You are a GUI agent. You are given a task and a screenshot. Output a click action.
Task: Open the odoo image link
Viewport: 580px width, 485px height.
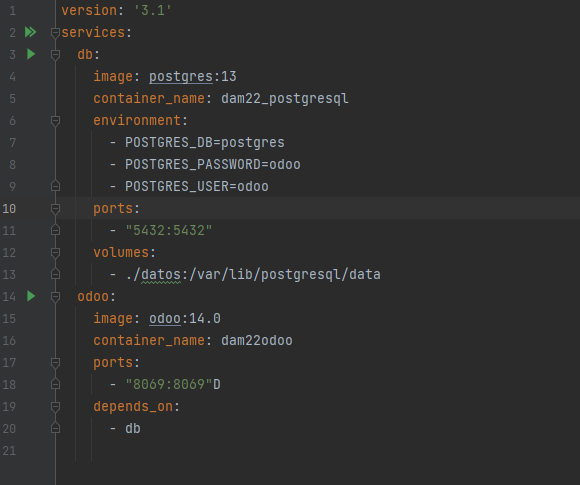[x=165, y=319]
